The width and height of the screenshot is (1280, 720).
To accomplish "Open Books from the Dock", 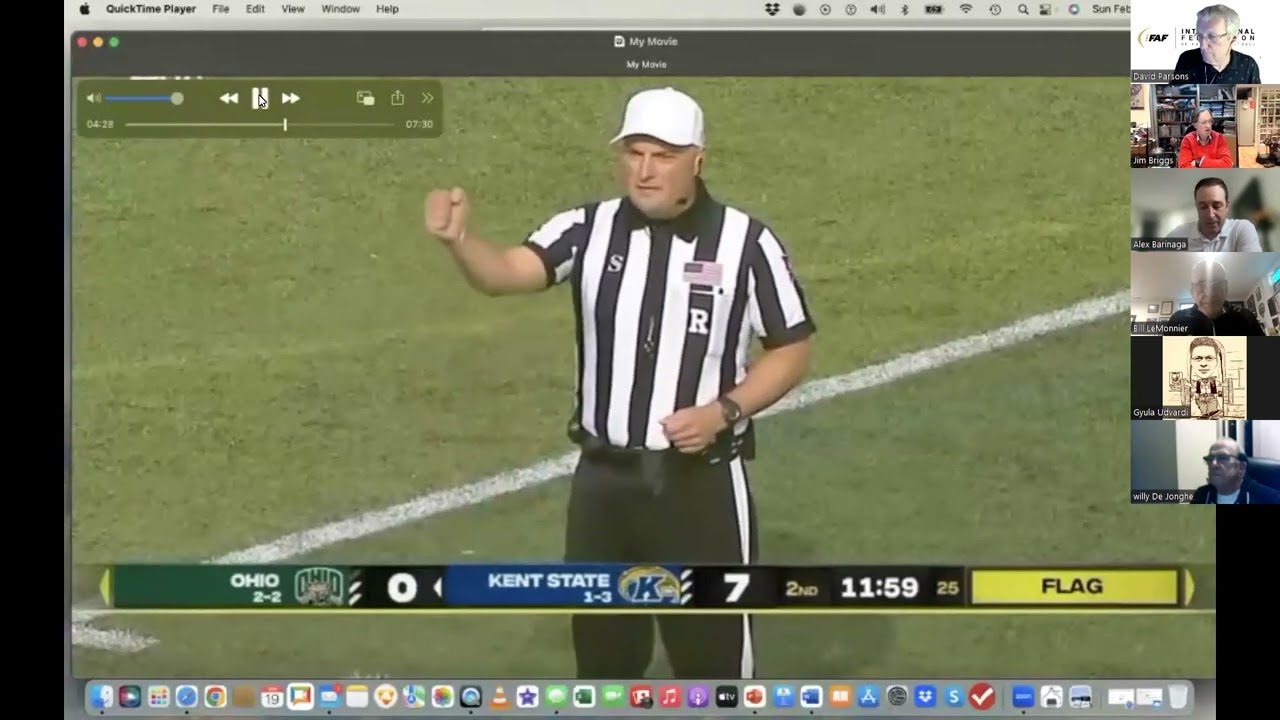I will click(x=840, y=697).
